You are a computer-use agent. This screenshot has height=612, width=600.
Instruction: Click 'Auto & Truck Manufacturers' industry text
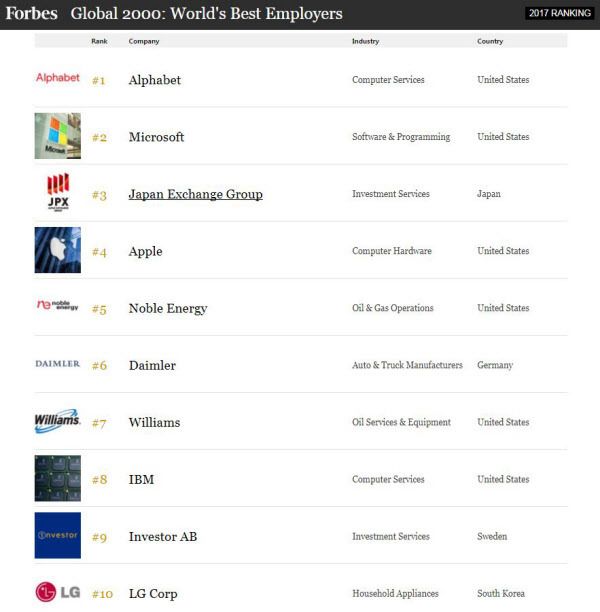(407, 365)
